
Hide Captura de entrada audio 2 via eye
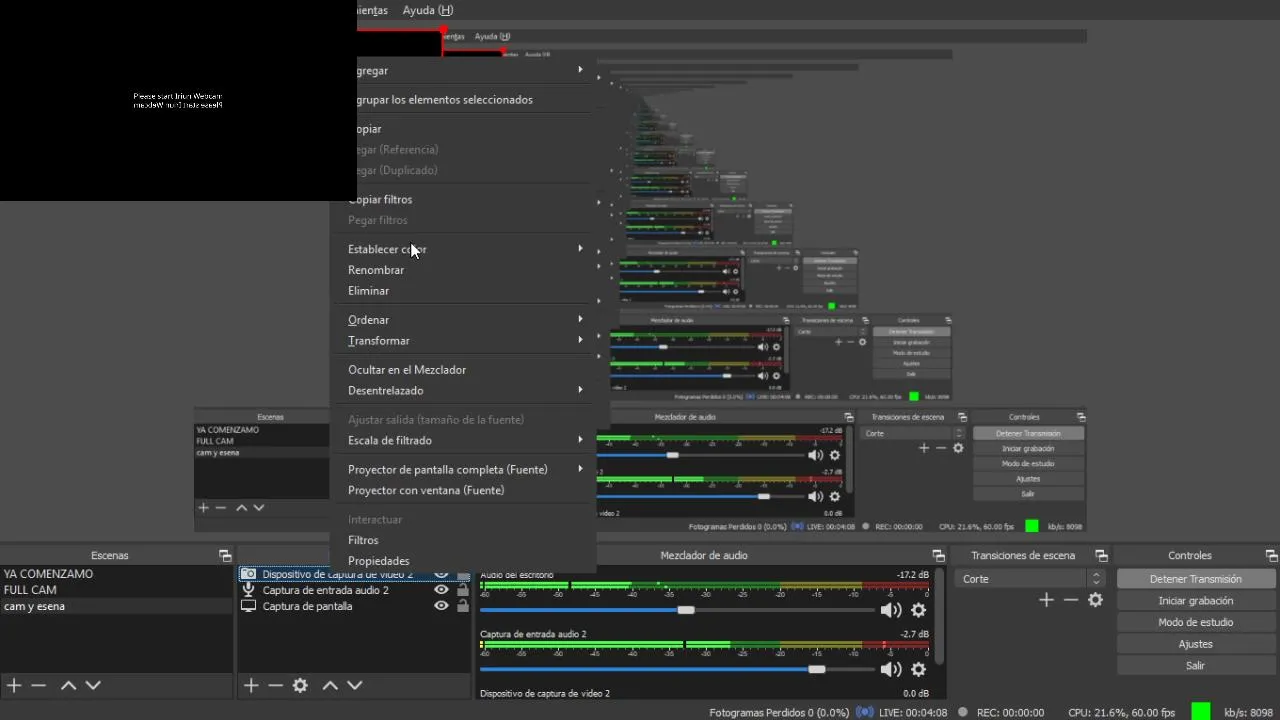point(441,590)
